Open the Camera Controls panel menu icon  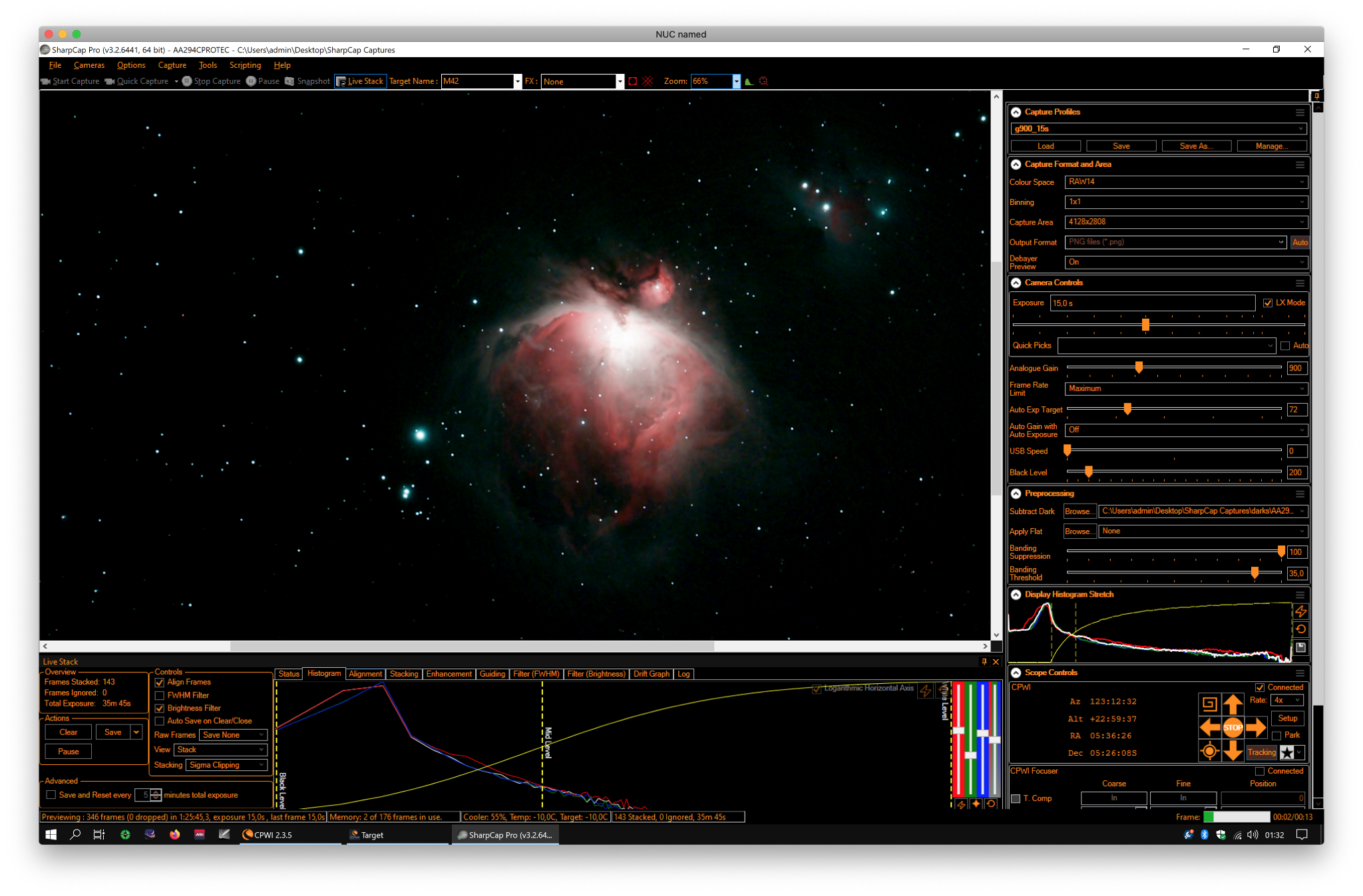1300,283
